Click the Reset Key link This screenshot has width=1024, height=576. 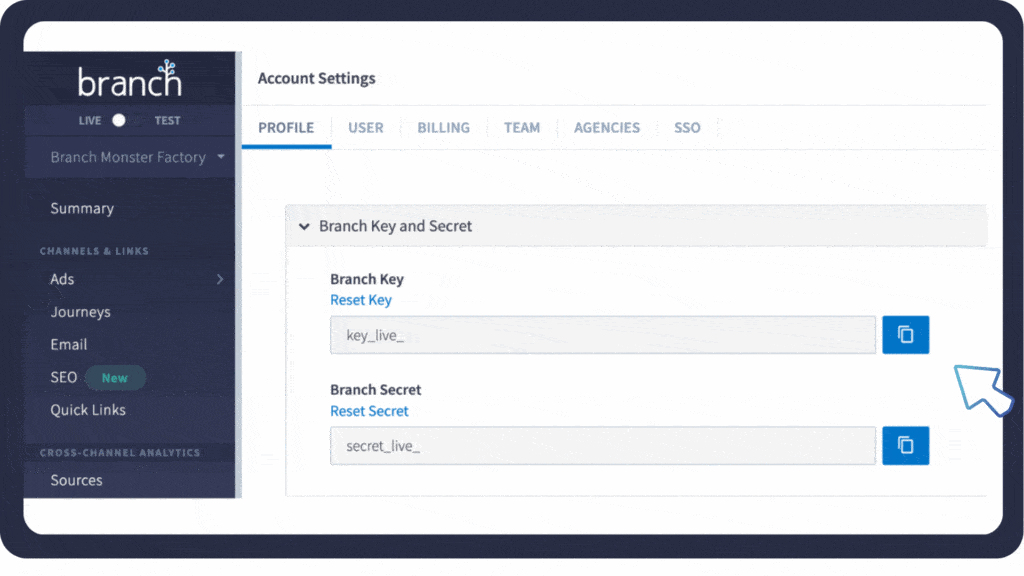tap(361, 300)
